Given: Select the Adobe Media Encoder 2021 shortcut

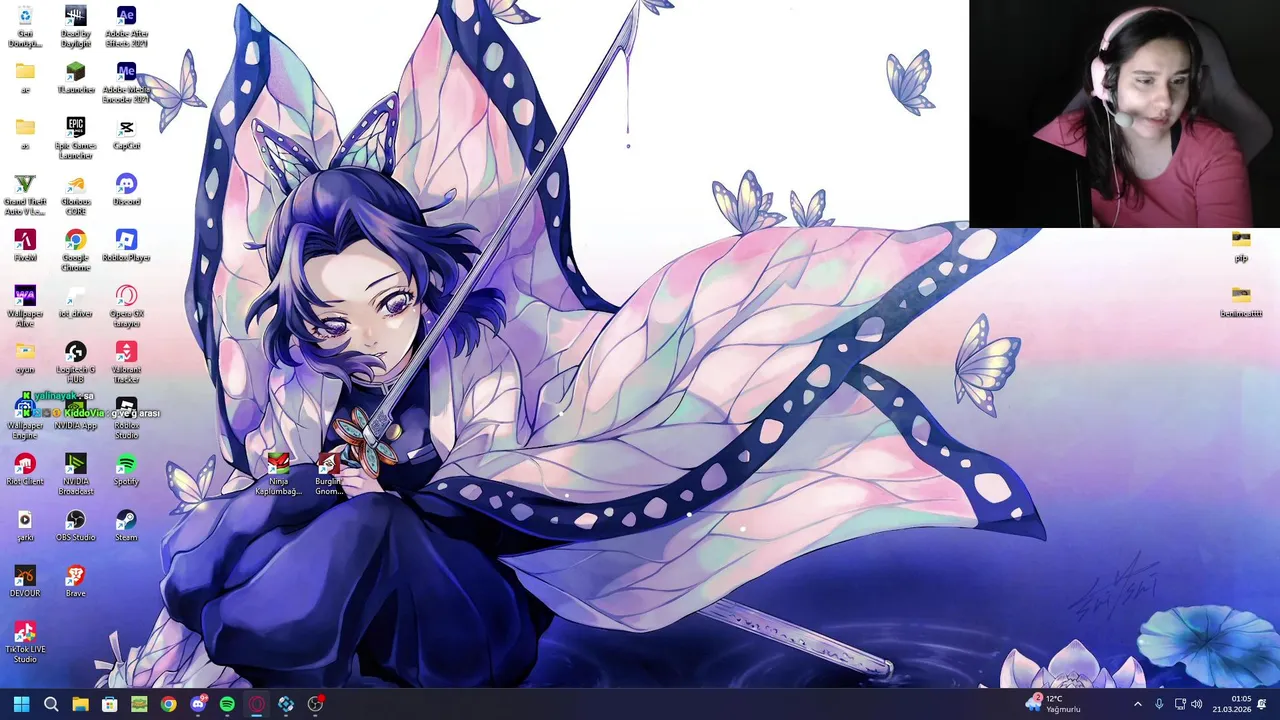Looking at the screenshot, I should point(126,83).
